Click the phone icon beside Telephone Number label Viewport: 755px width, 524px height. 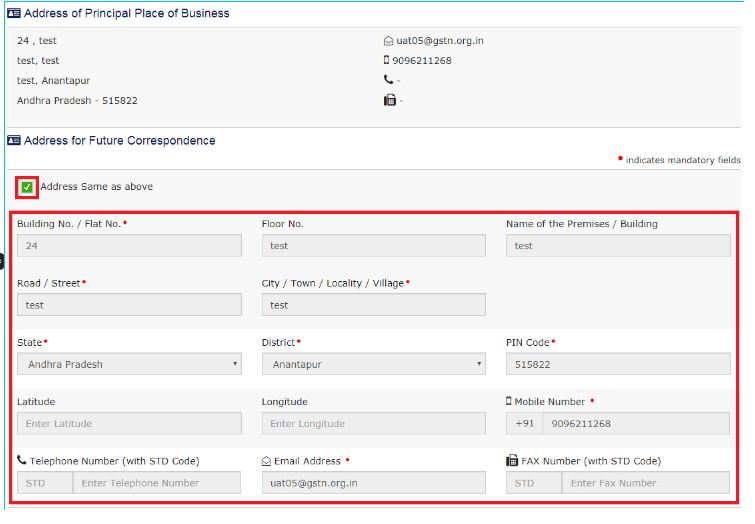click(x=22, y=461)
